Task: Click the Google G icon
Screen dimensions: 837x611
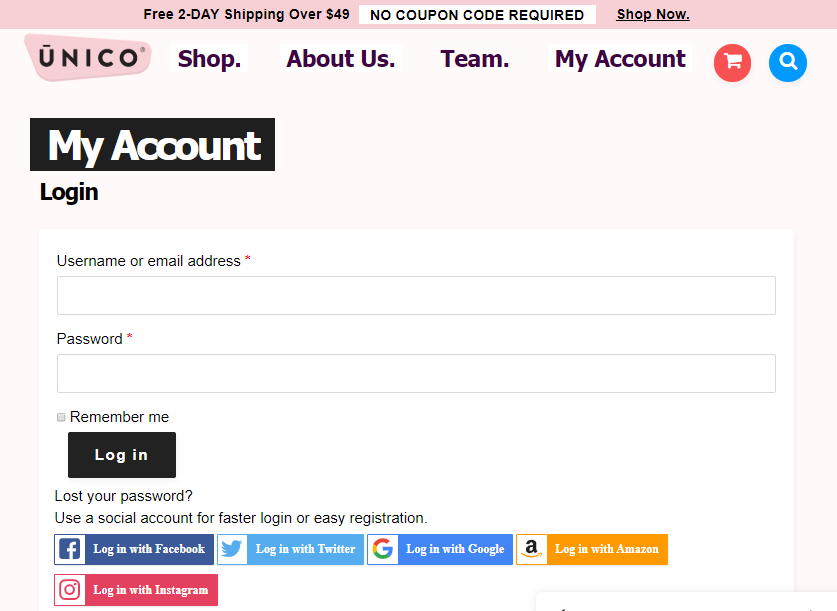Action: click(383, 549)
